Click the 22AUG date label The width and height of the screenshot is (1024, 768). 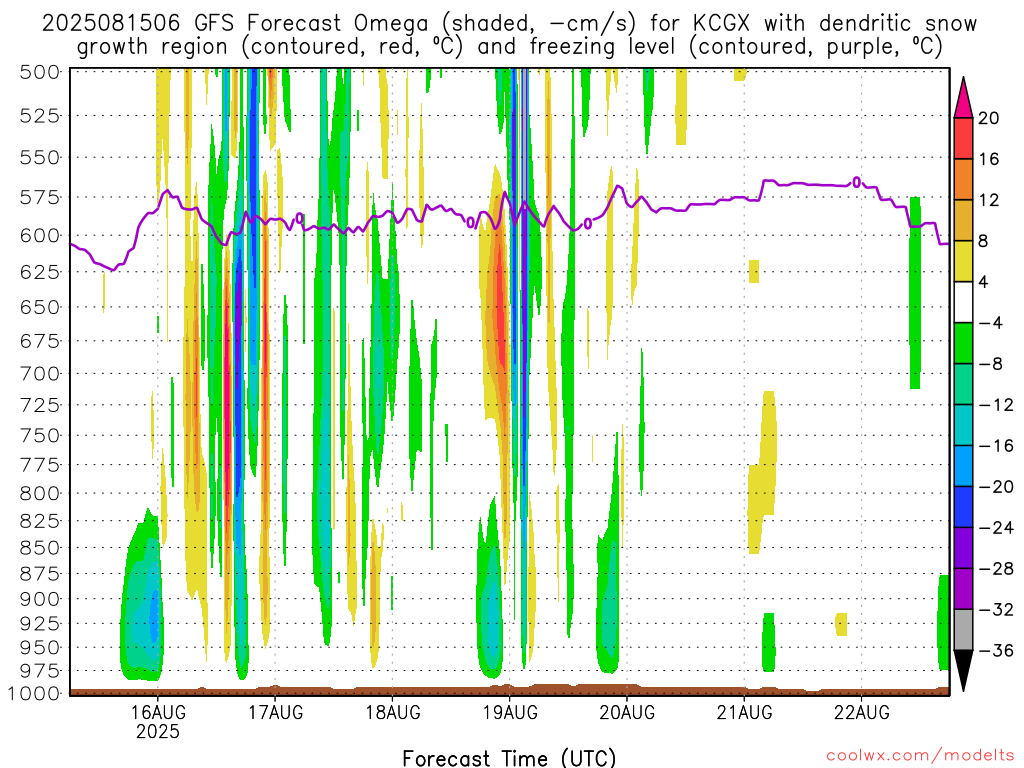861,712
